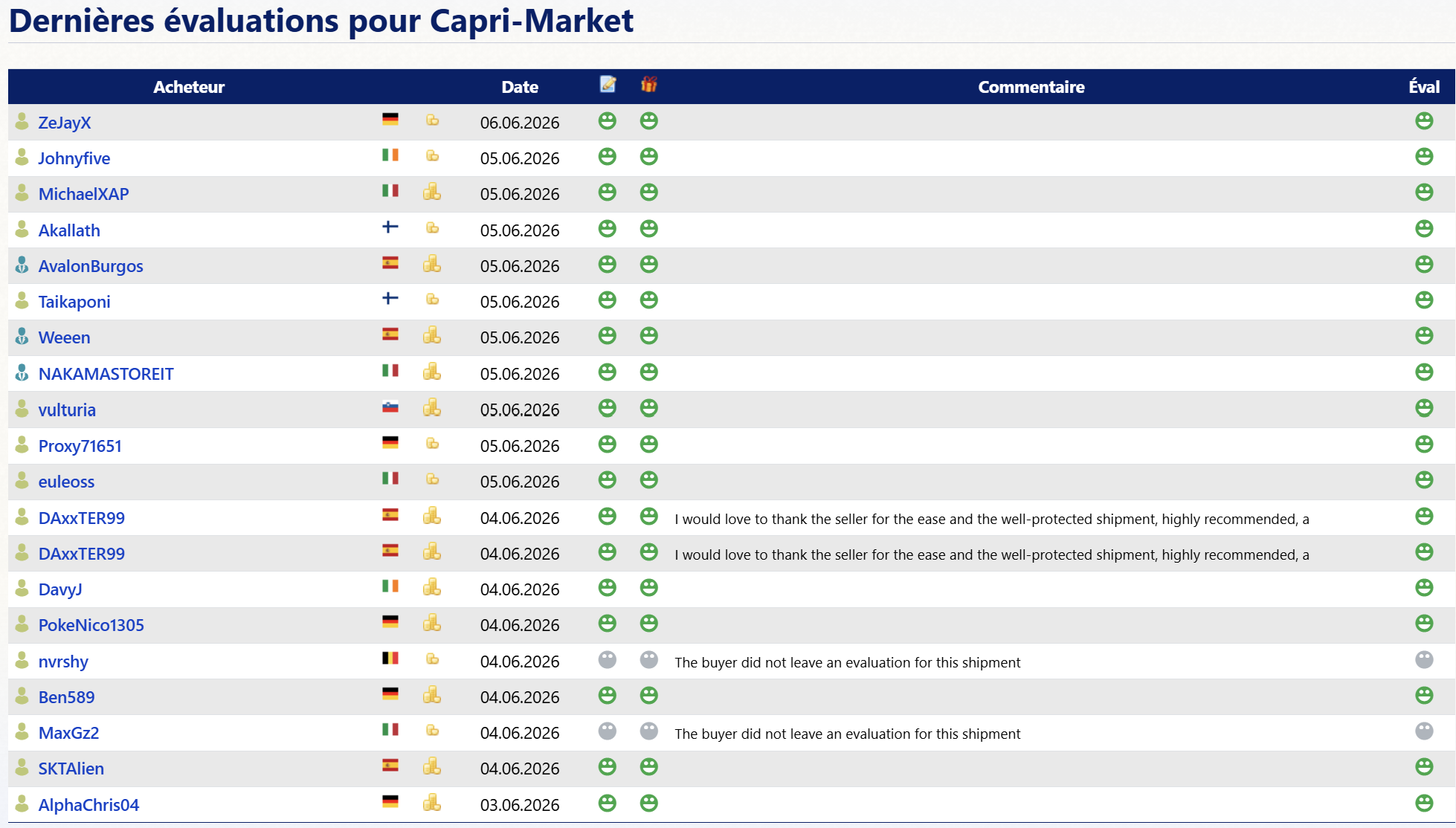Click the professional user icon beside AvalonBurgos
This screenshot has height=828, width=1456.
point(22,265)
